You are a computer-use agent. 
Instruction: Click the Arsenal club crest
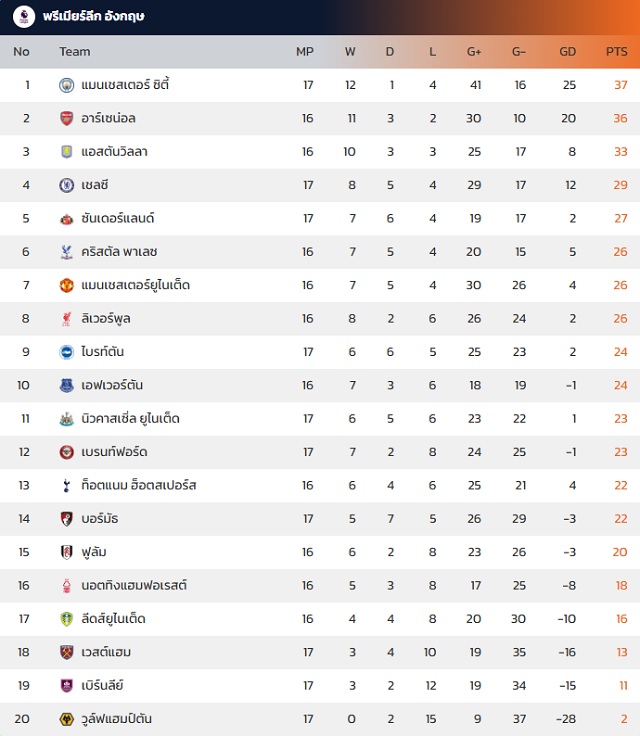67,118
